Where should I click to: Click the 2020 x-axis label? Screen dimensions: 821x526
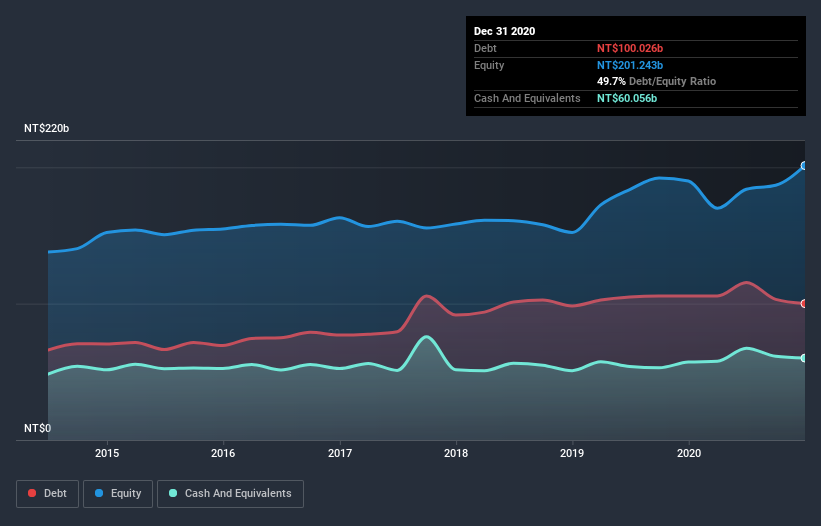point(689,453)
